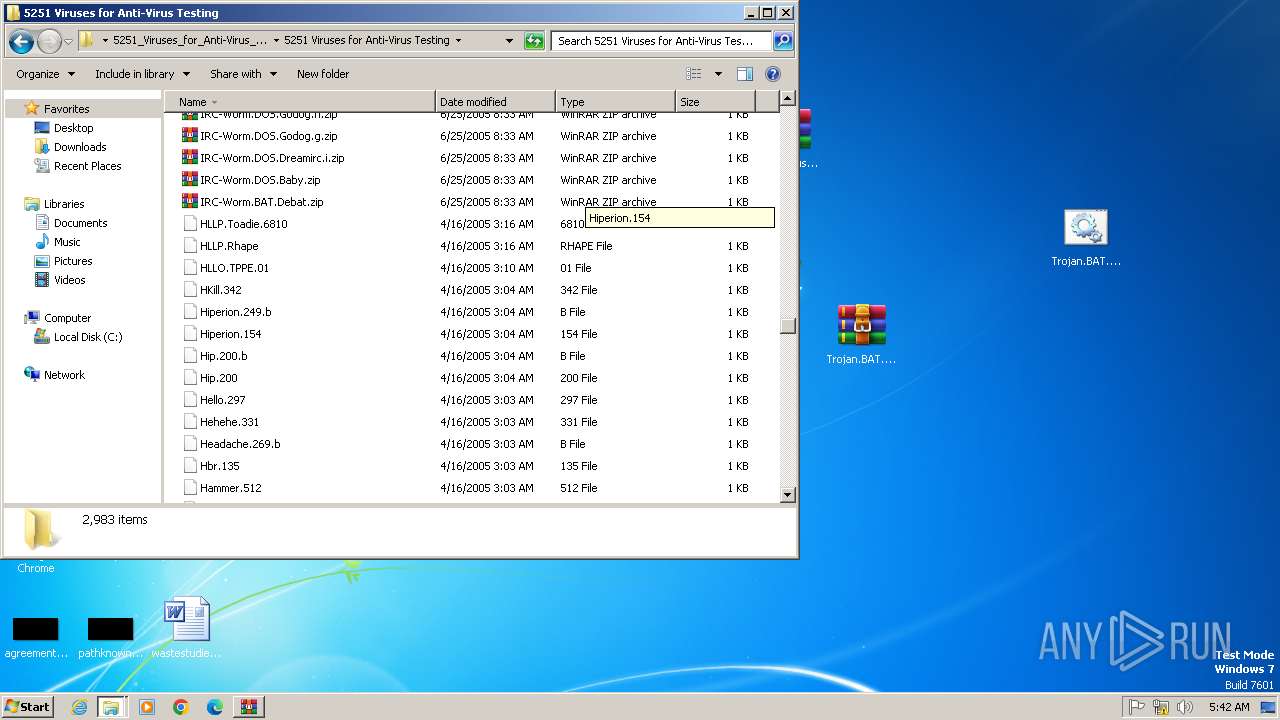Select Network in navigation pane
The image size is (1280, 720).
(x=64, y=375)
